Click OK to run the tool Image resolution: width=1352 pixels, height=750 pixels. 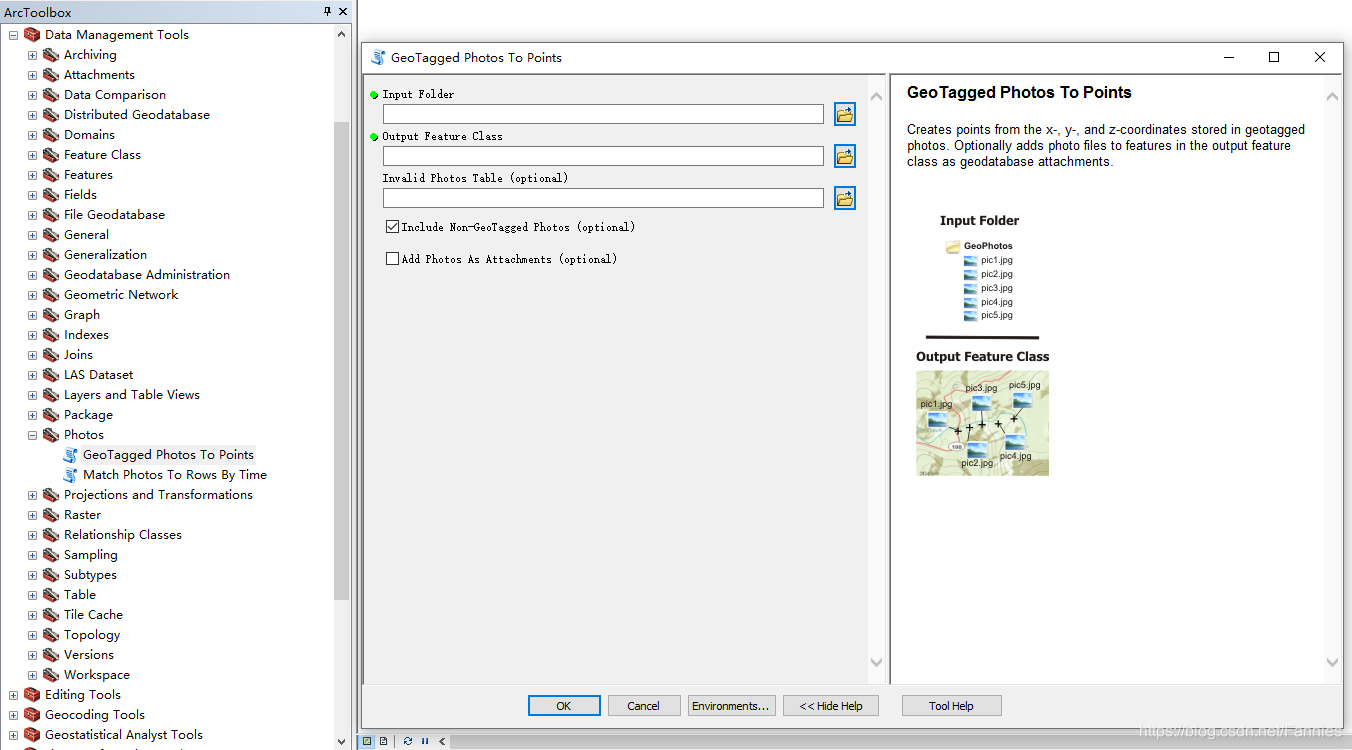[x=564, y=706]
